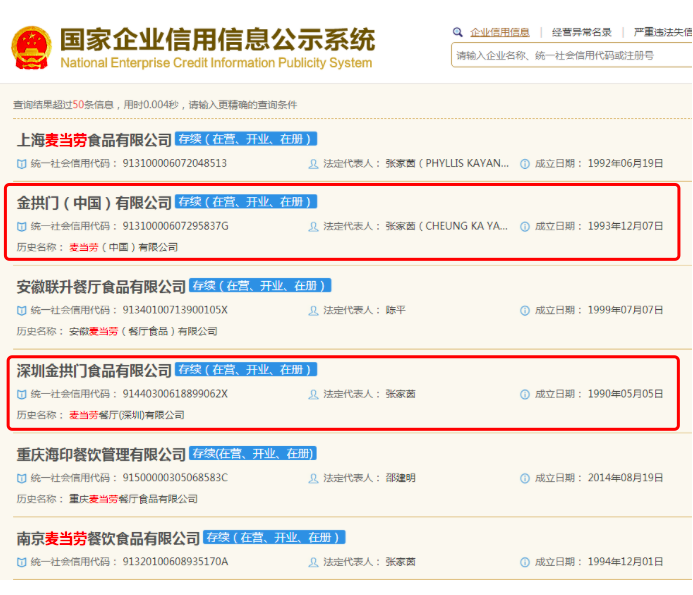Viewport: 693px width, 595px height.
Task: Click credit code 91320100608935170A
Action: (175, 562)
